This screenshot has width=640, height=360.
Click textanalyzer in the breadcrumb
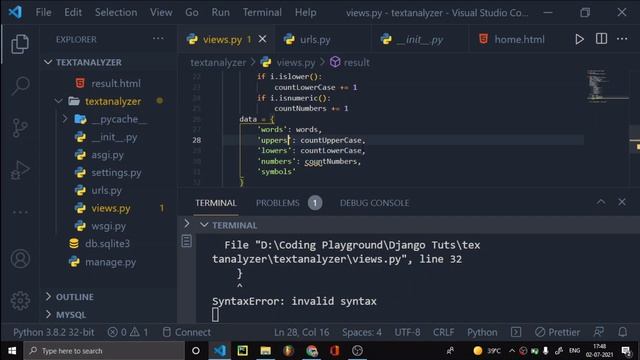point(218,62)
